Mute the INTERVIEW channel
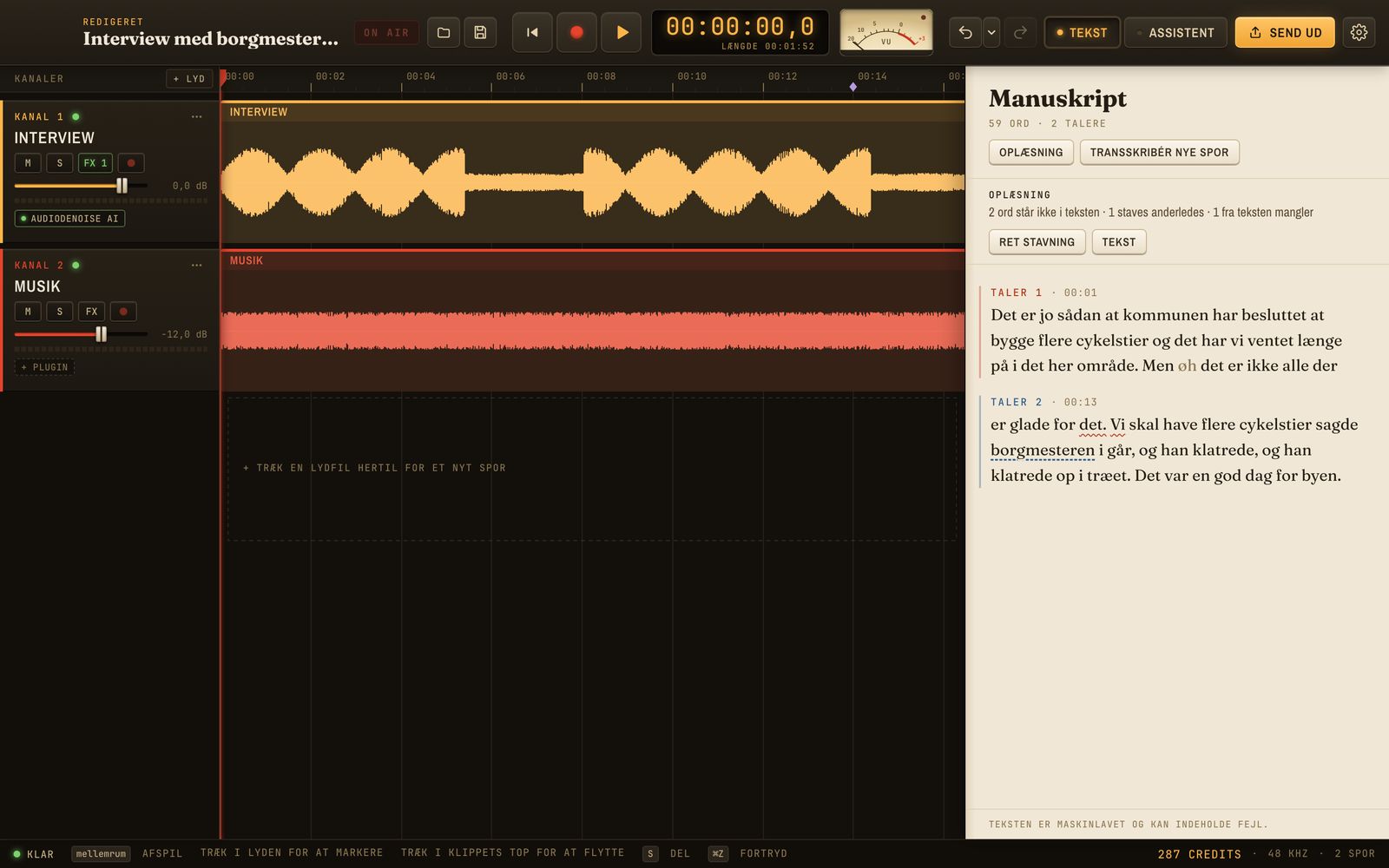 click(28, 163)
